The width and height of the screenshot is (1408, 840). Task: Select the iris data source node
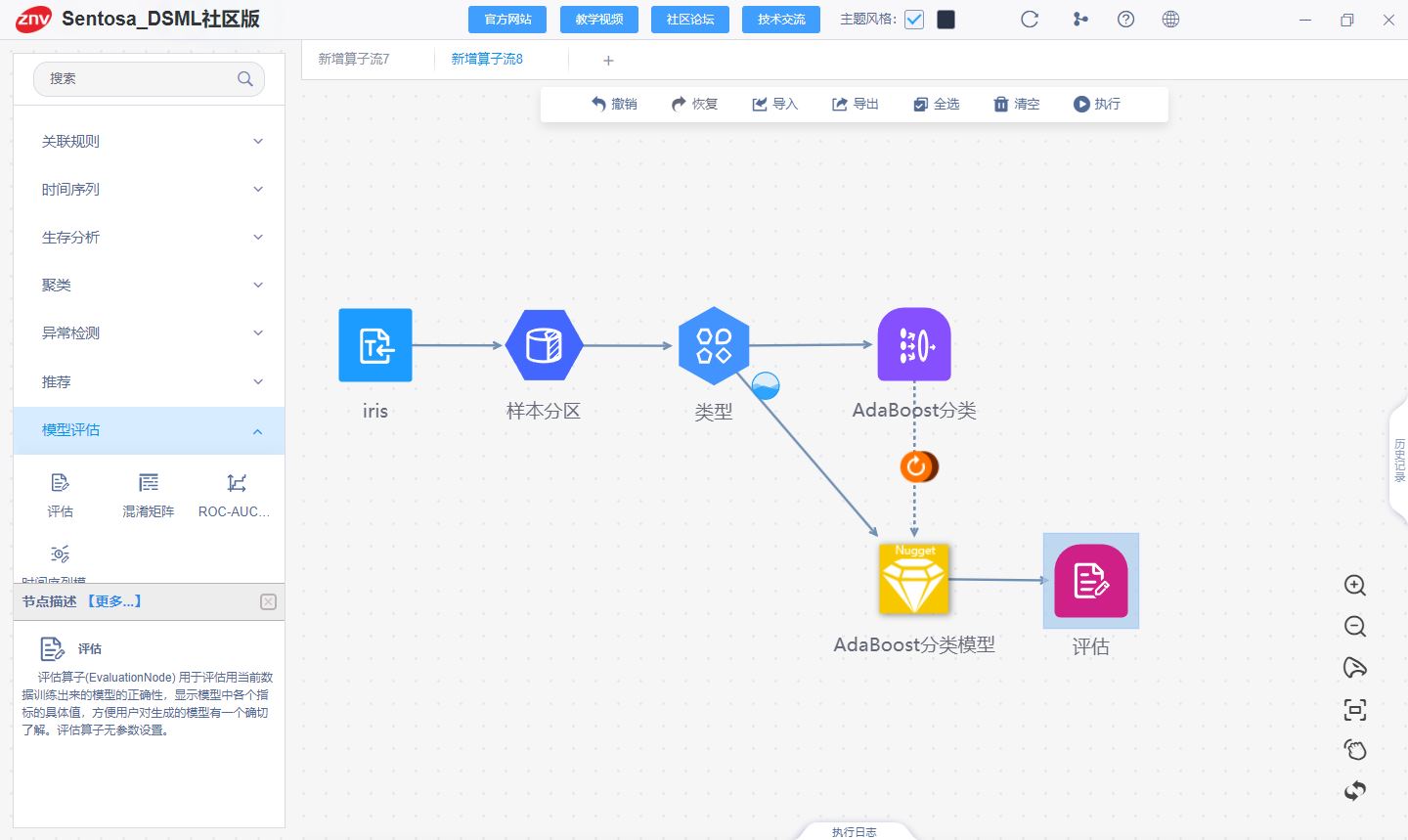(375, 345)
